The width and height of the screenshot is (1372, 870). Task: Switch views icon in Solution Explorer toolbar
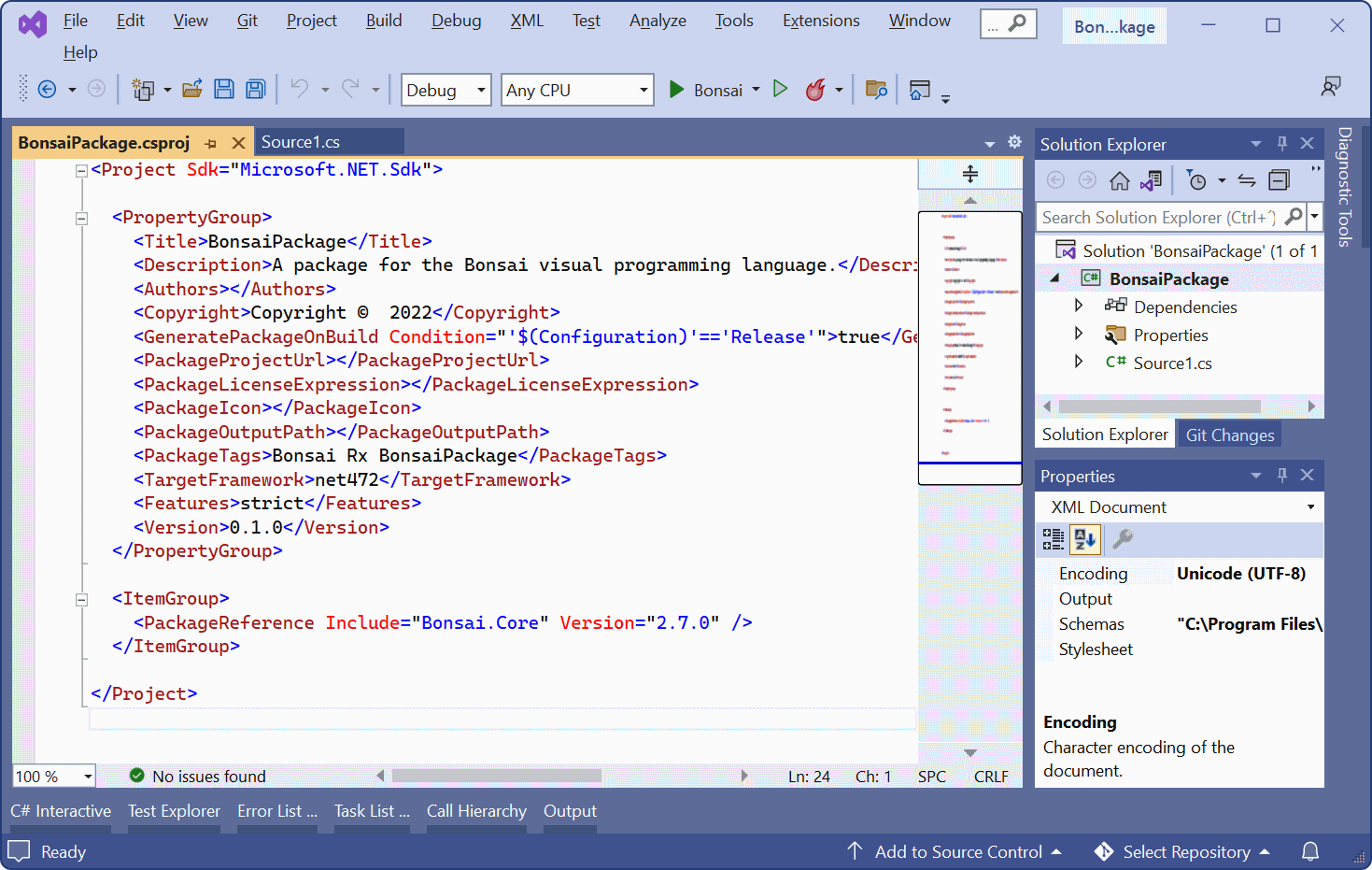1152,180
